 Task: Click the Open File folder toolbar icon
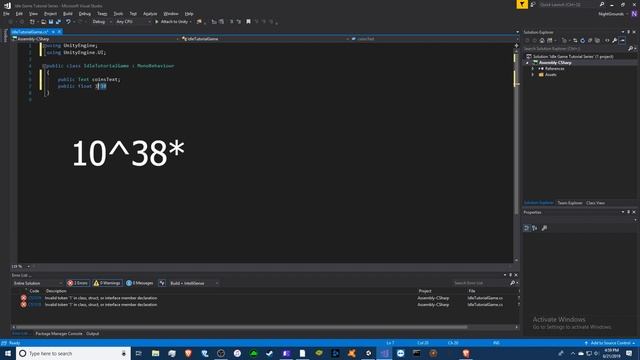[x=43, y=22]
